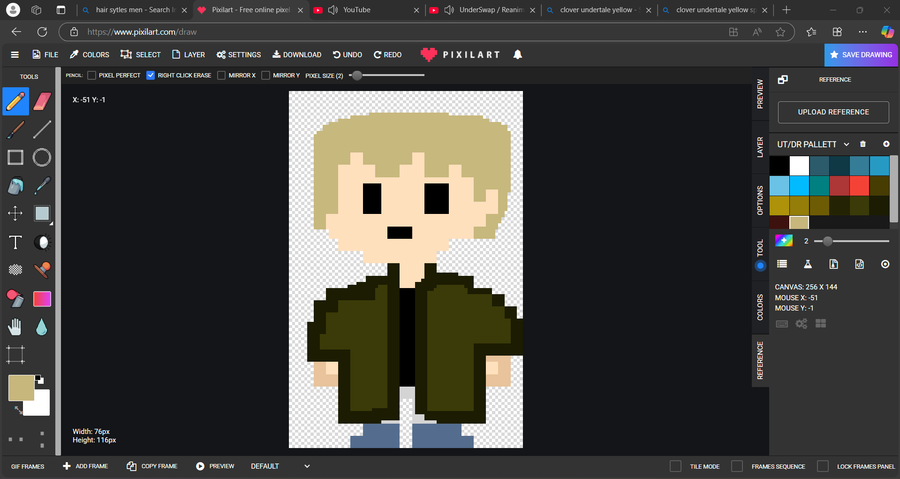Viewport: 900px width, 479px height.
Task: Enable Mirror X checkbox
Action: [221, 75]
